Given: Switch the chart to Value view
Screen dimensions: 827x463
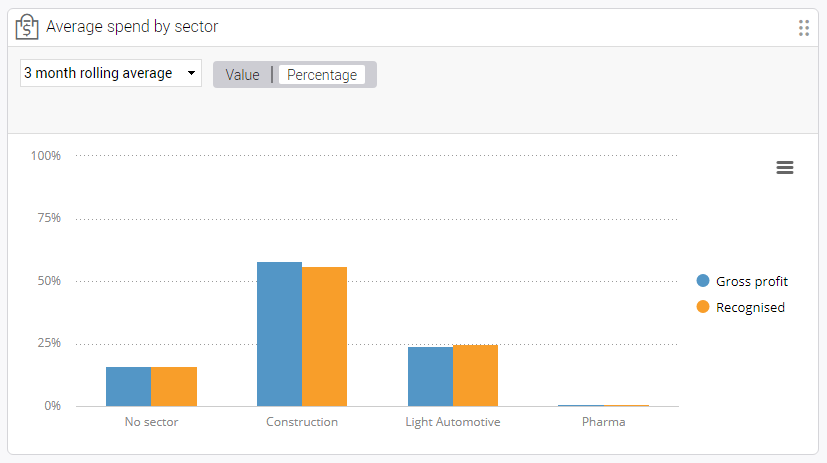Looking at the screenshot, I should coord(242,75).
